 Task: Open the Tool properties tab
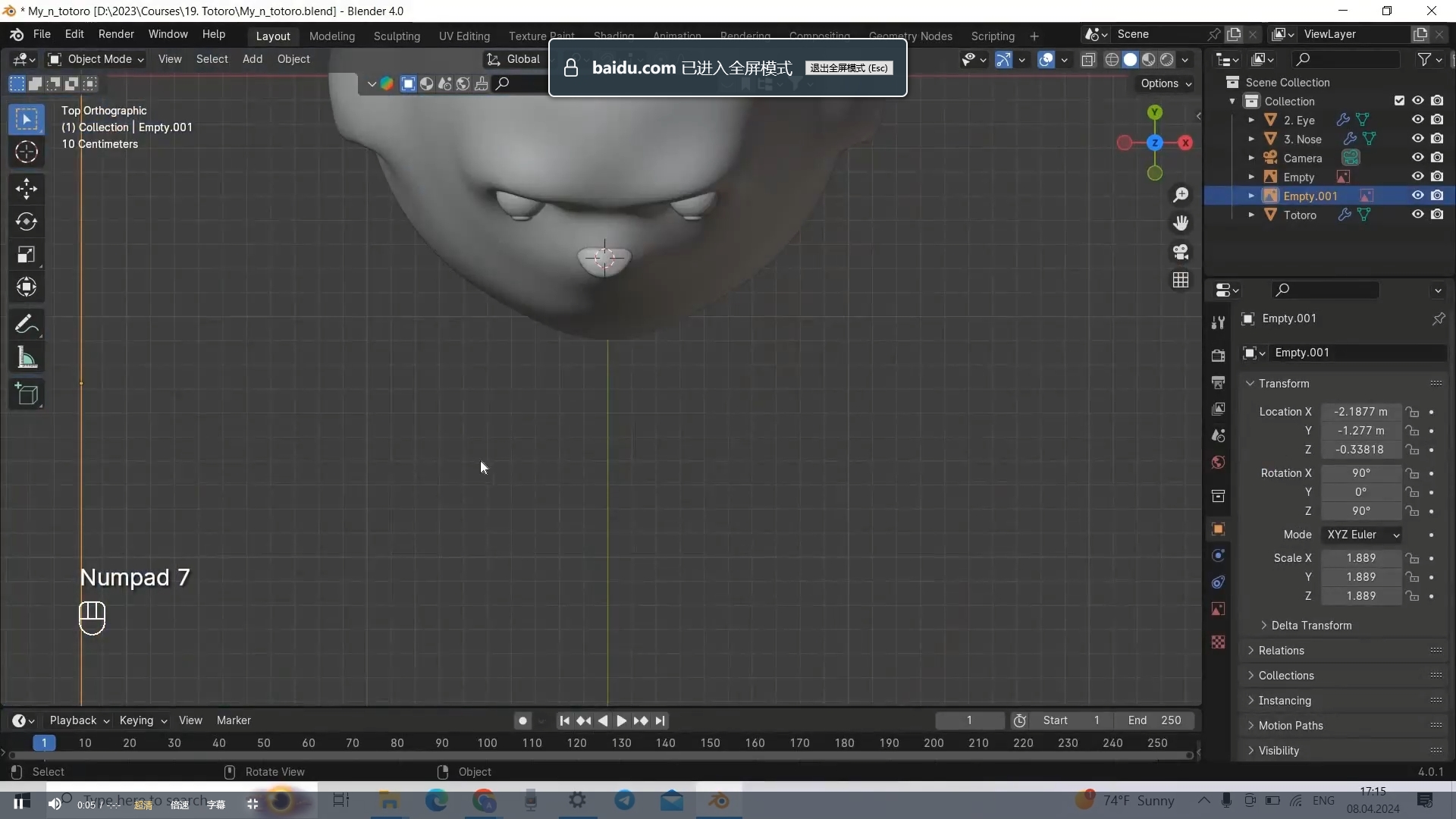pos(1218,322)
